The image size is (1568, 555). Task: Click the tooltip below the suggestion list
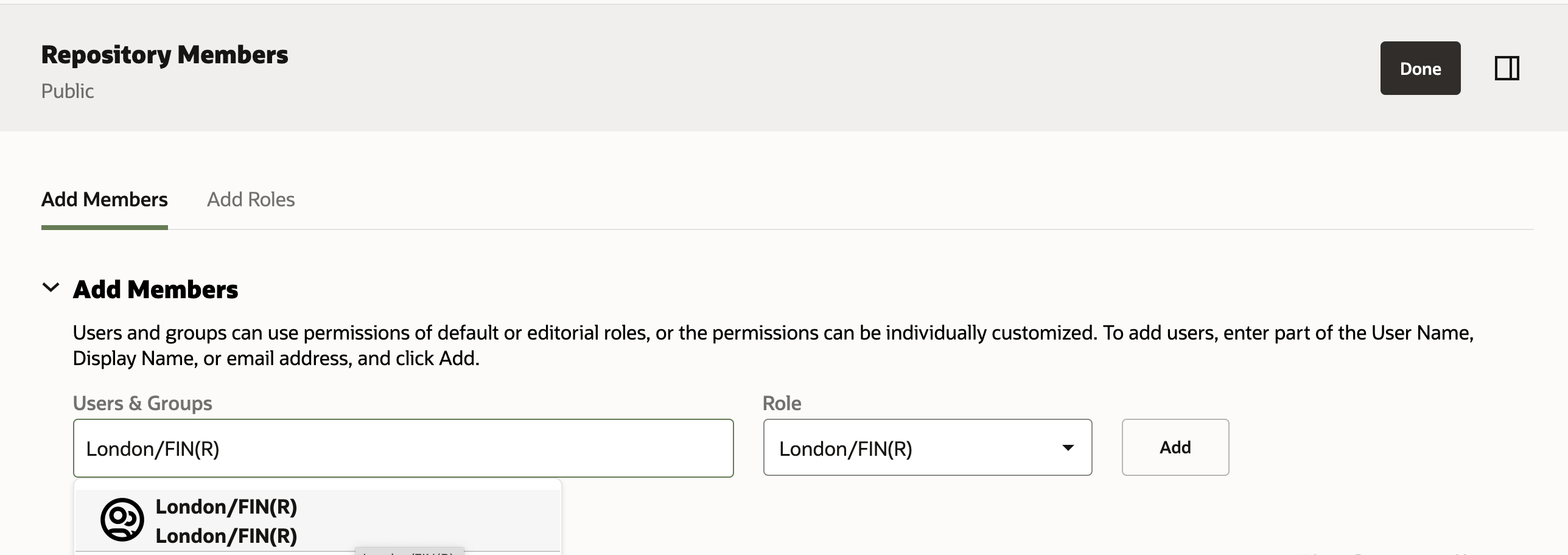[x=409, y=552]
